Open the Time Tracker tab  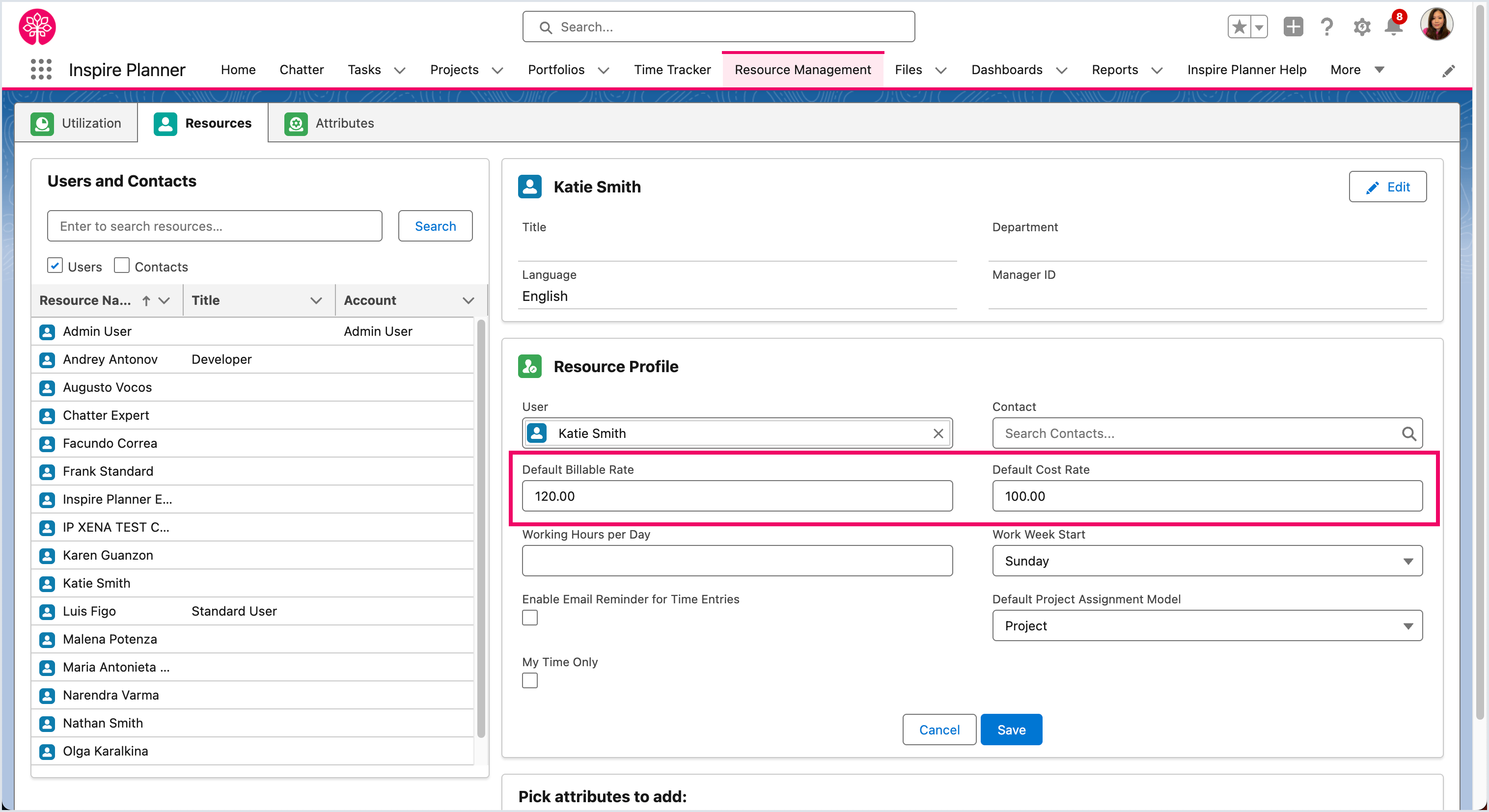(672, 70)
